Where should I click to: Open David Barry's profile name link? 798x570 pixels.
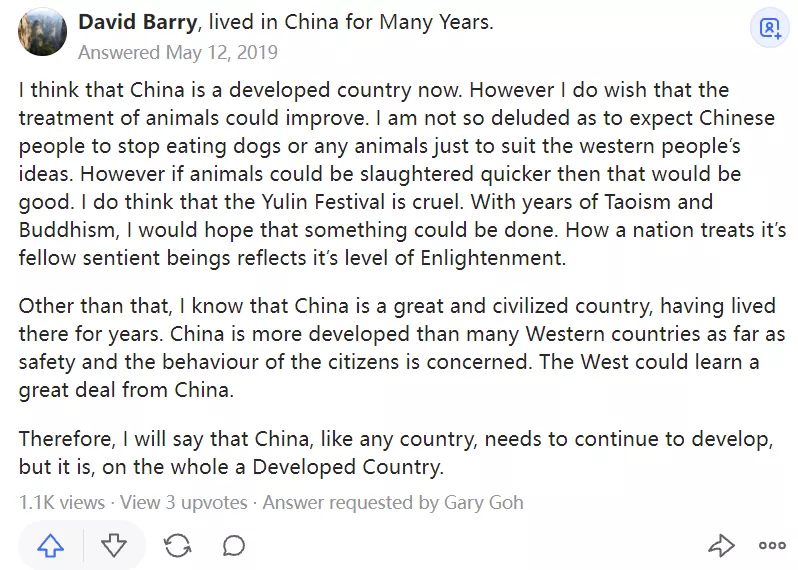tap(139, 21)
